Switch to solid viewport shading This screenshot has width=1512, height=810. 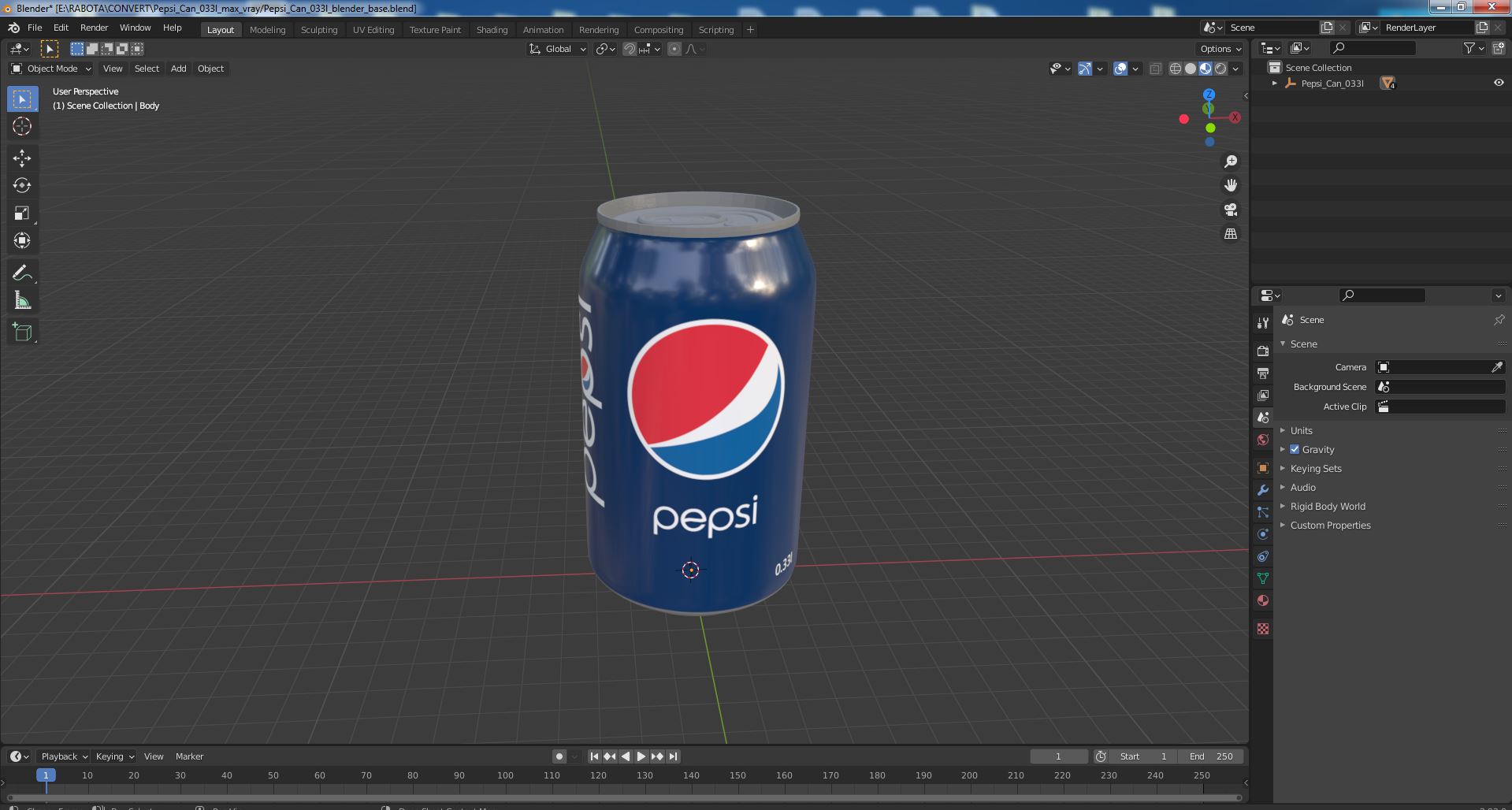(x=1191, y=69)
